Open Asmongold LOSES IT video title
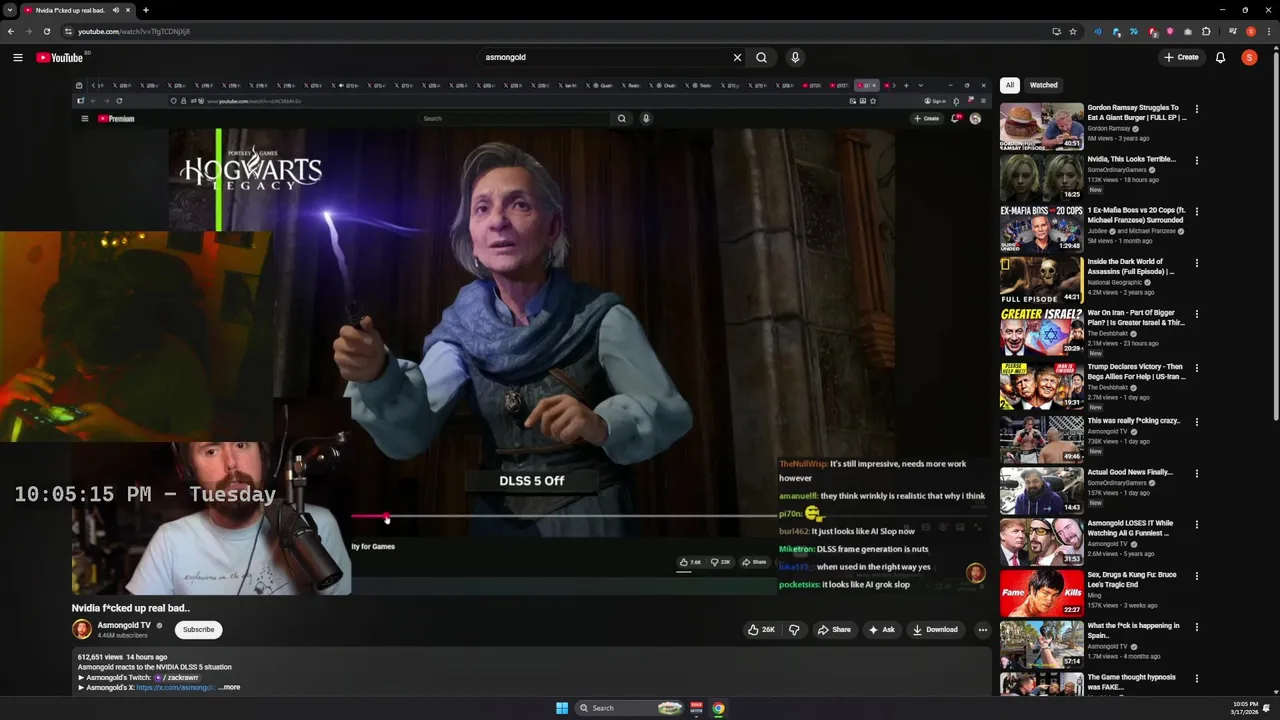Viewport: 1280px width, 720px height. click(1131, 527)
